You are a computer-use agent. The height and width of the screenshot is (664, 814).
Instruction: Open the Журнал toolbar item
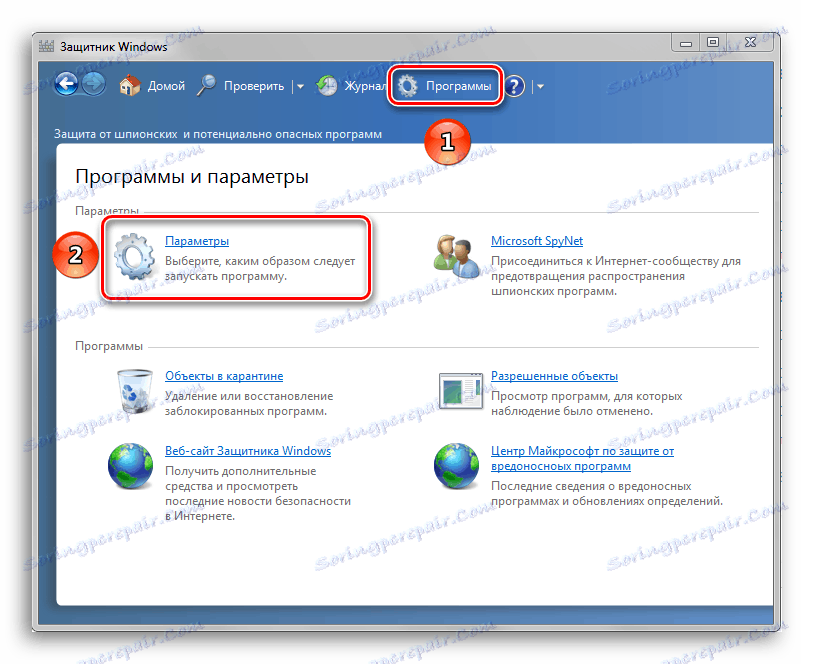tap(365, 86)
